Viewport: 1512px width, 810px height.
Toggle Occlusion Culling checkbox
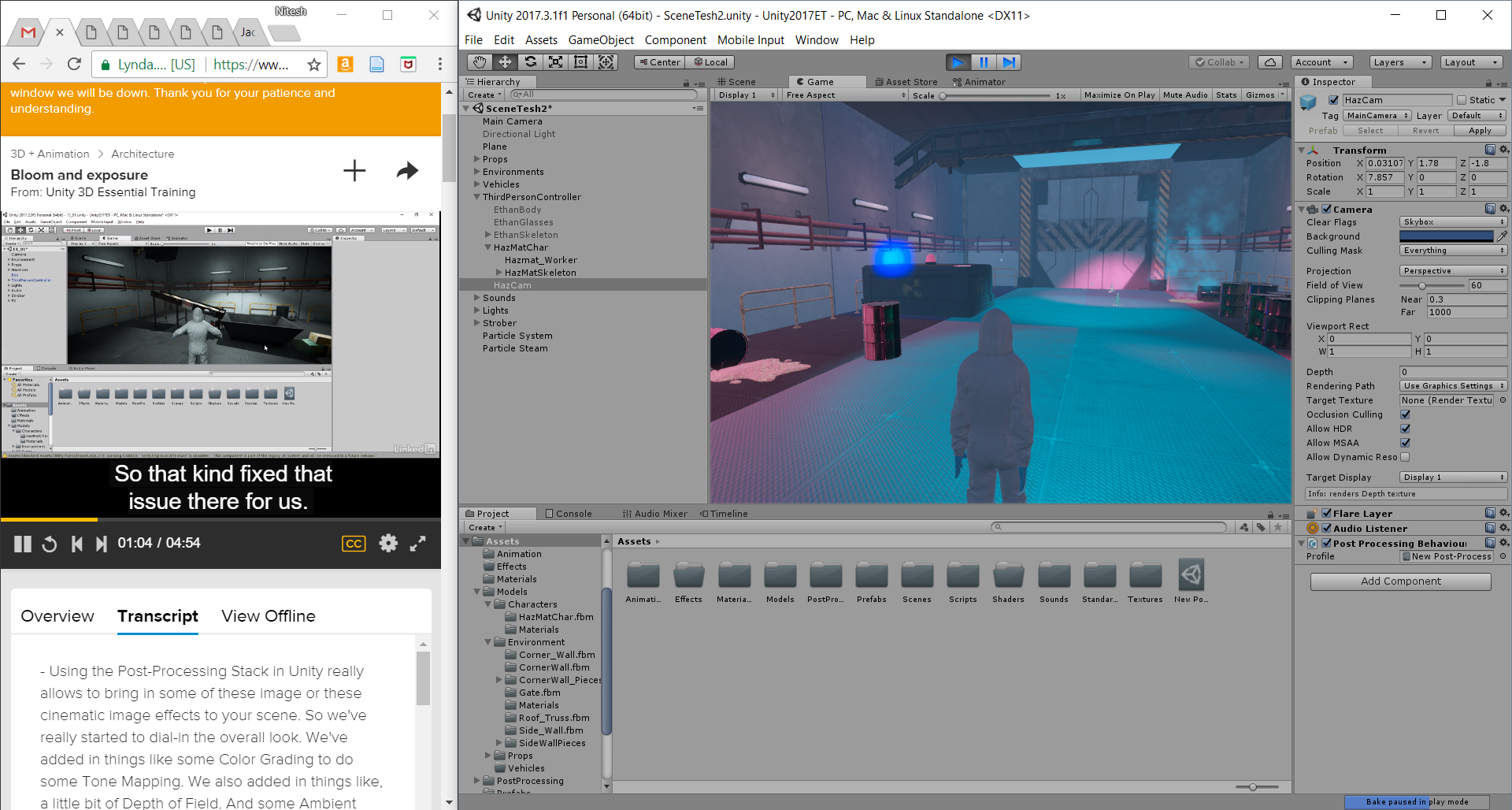tap(1405, 414)
